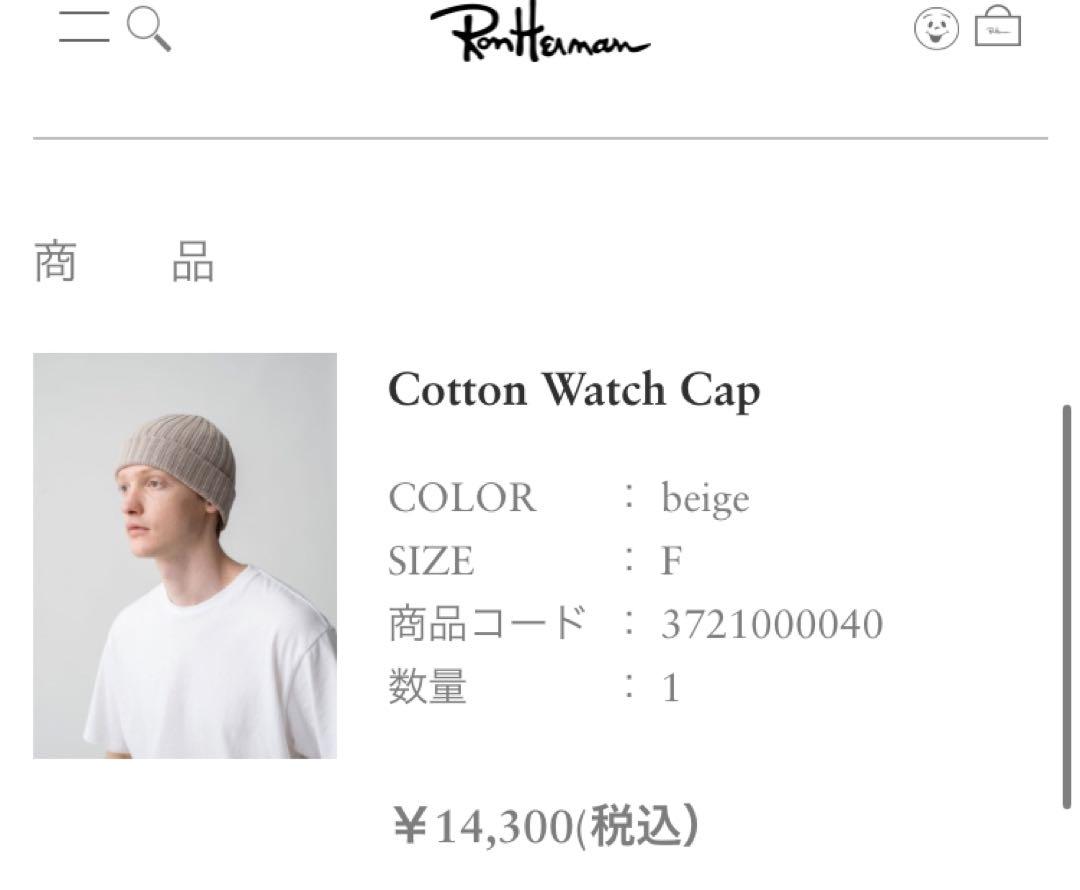The height and width of the screenshot is (890, 1080).
Task: Click the 商品 section heading
Action: (x=124, y=262)
